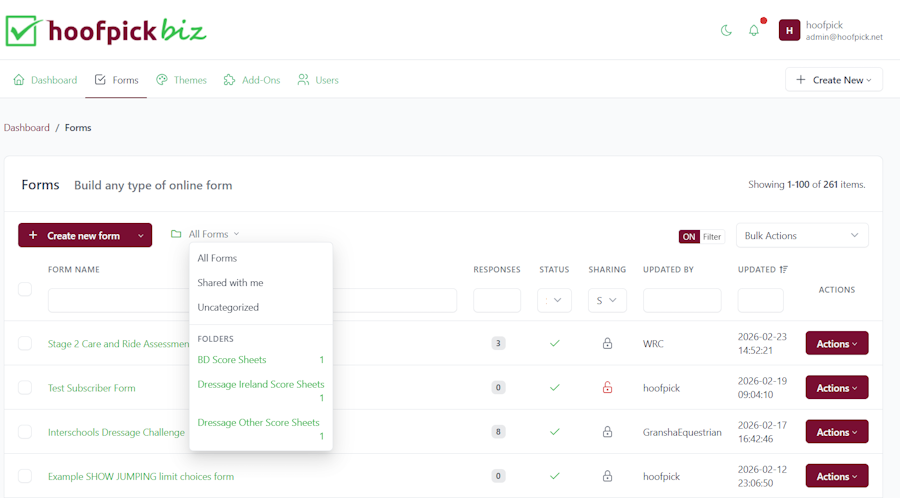Image resolution: width=900 pixels, height=498 pixels.
Task: Open the Sharing filter dropdown
Action: coord(607,300)
